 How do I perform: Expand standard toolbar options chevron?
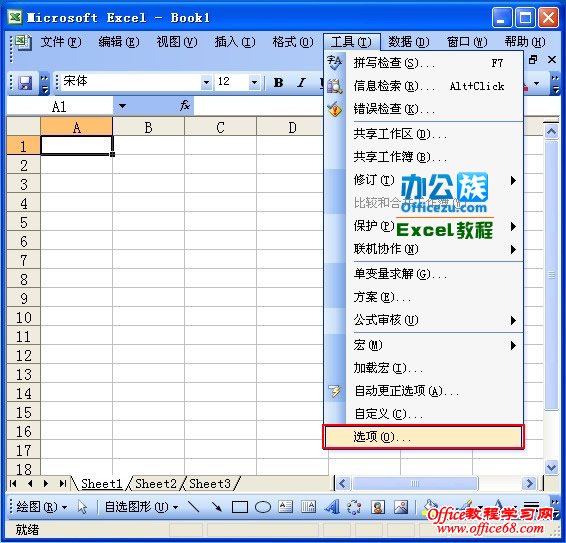pos(45,83)
